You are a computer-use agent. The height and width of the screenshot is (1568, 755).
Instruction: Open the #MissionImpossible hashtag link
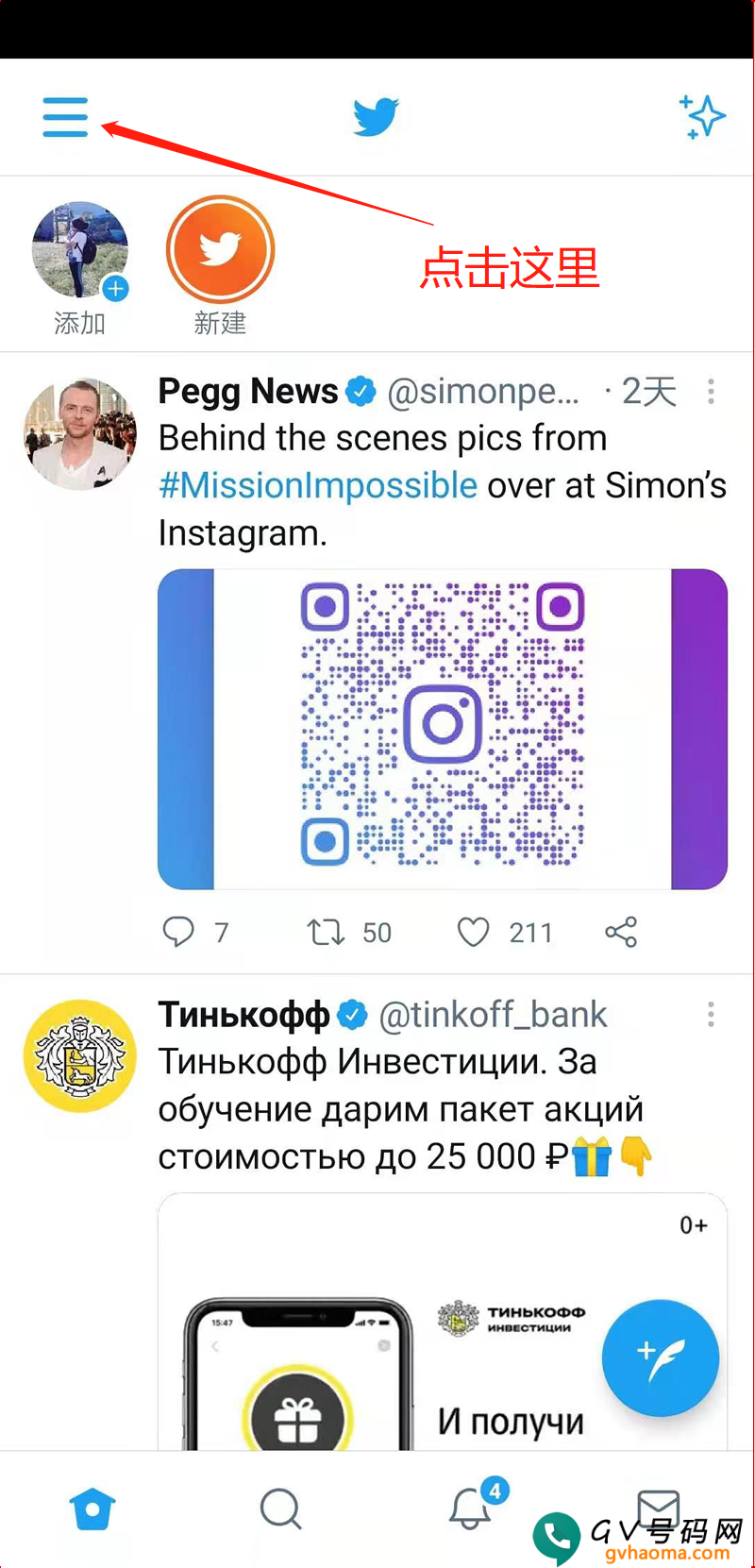pyautogui.click(x=318, y=485)
